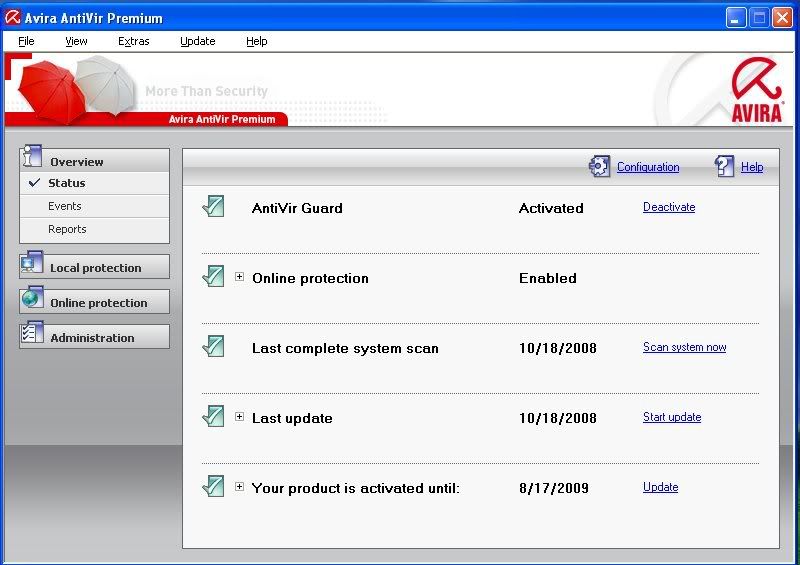The width and height of the screenshot is (800, 565).
Task: Click the Help question mark icon
Action: tap(724, 166)
